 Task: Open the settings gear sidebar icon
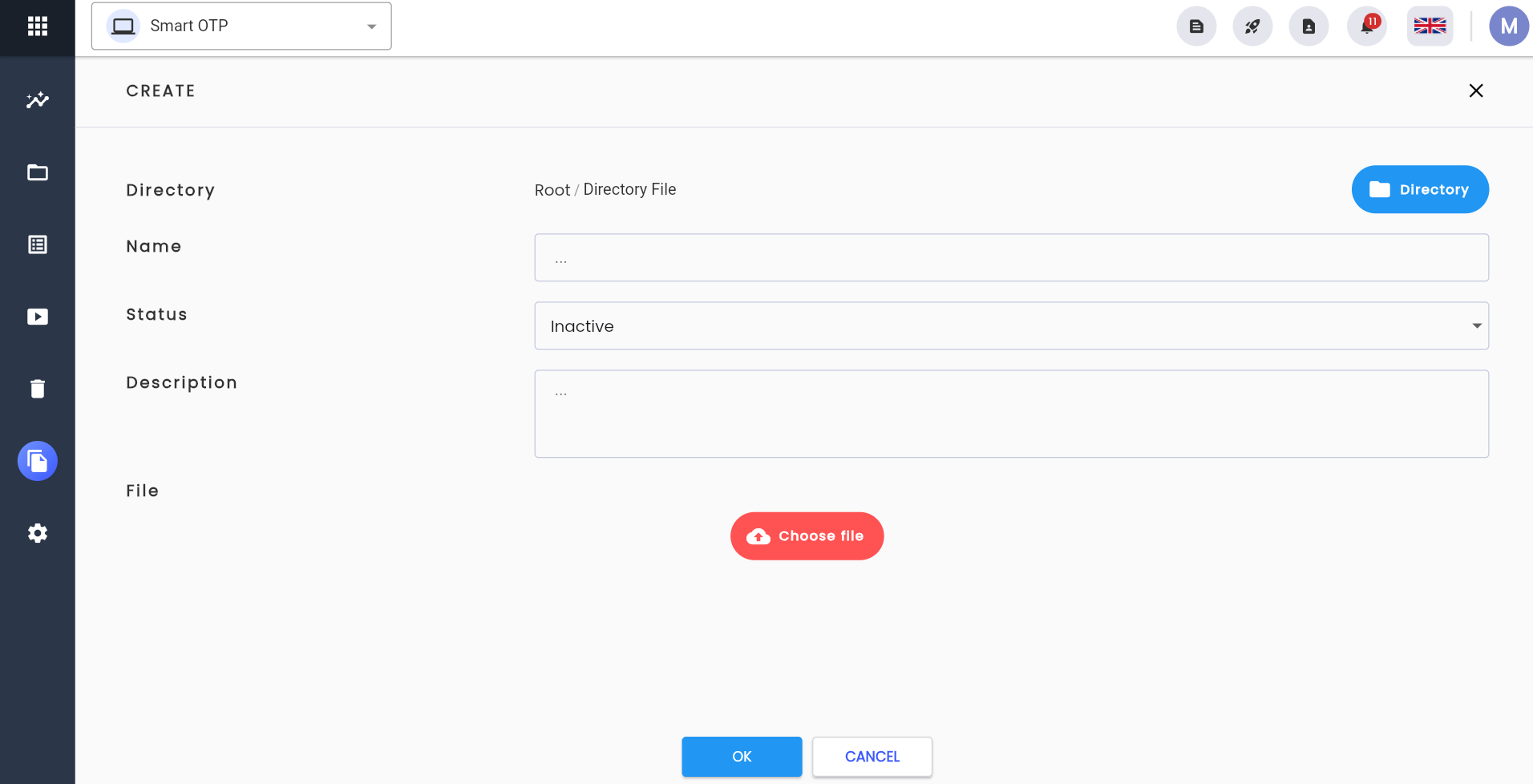pyautogui.click(x=37, y=533)
